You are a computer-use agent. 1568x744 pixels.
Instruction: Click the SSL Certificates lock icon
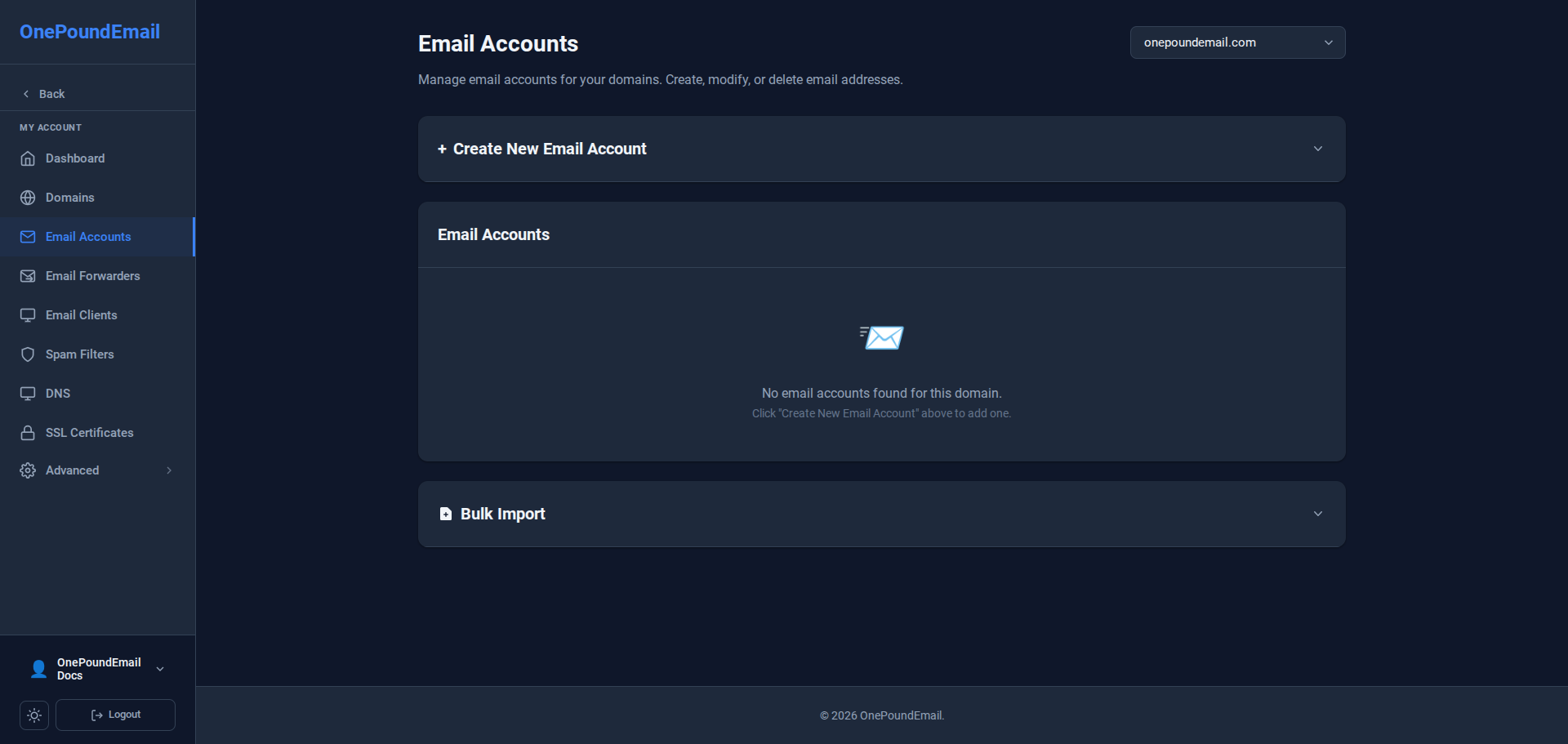pyautogui.click(x=28, y=433)
